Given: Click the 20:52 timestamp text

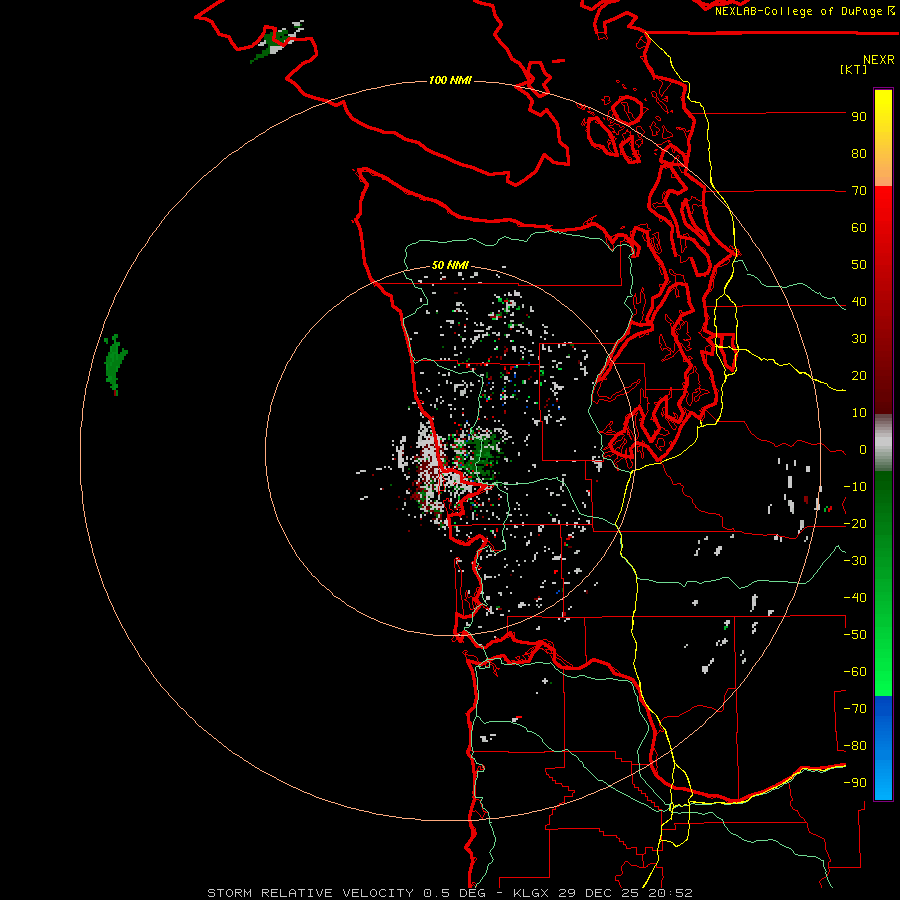Looking at the screenshot, I should pos(670,893).
